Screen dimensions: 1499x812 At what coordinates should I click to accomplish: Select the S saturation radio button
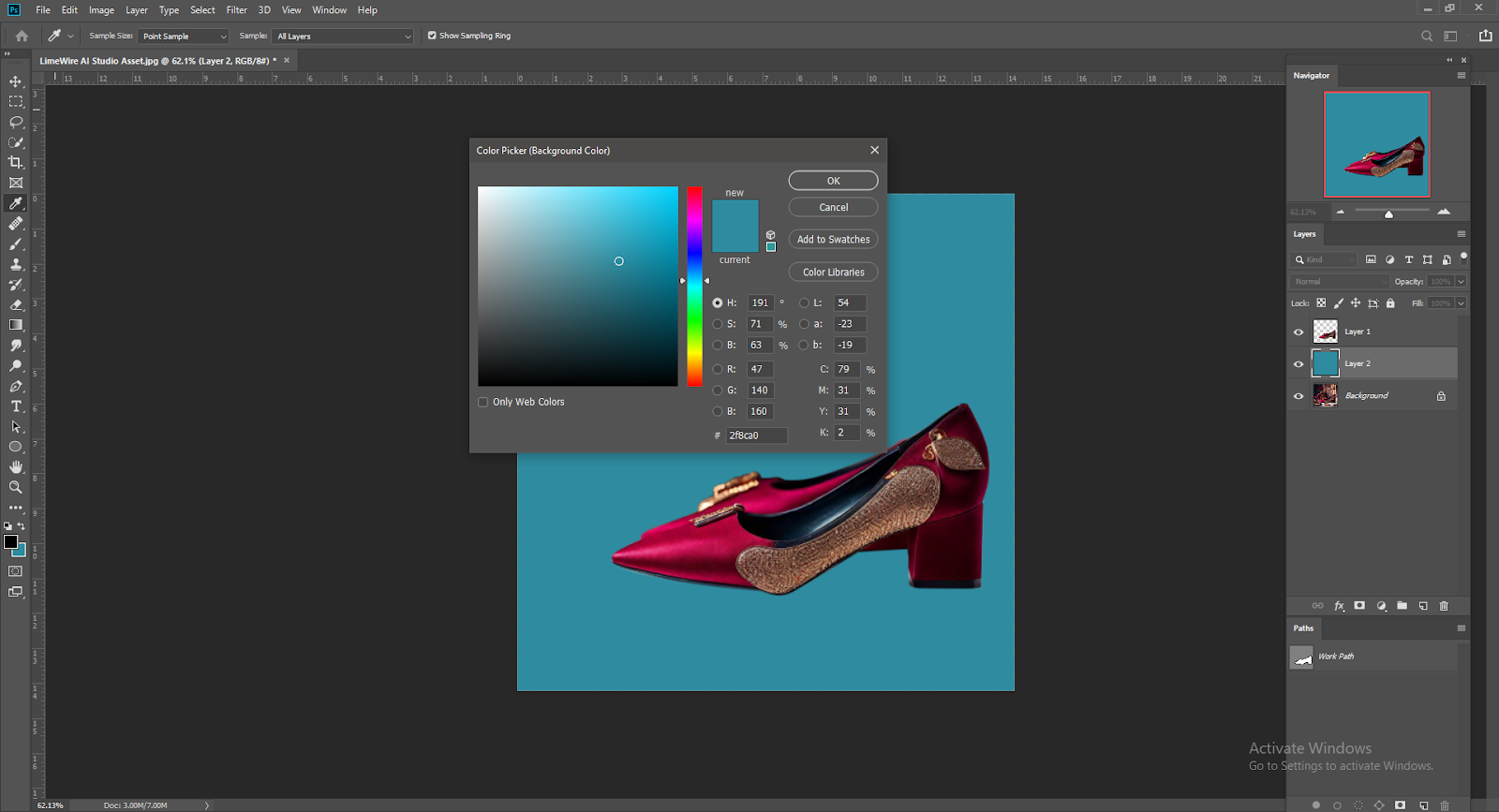[718, 324]
